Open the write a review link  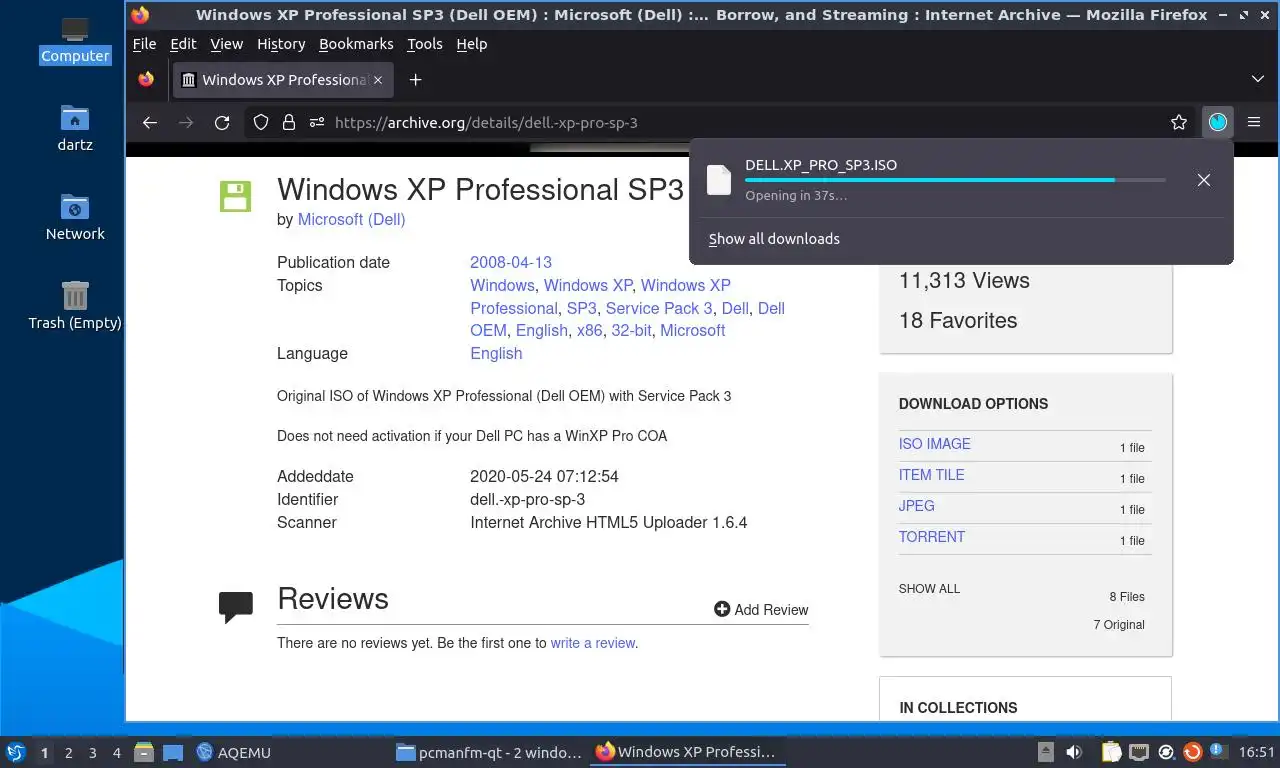[x=592, y=643]
